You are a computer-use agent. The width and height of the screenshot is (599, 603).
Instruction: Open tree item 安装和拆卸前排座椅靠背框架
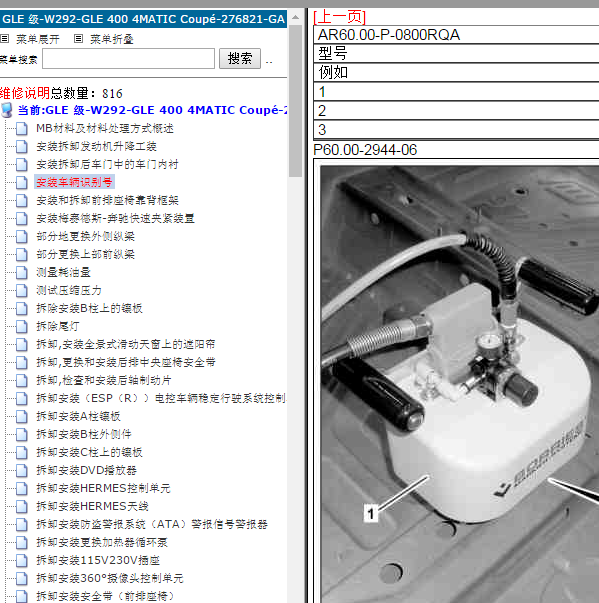click(x=107, y=200)
